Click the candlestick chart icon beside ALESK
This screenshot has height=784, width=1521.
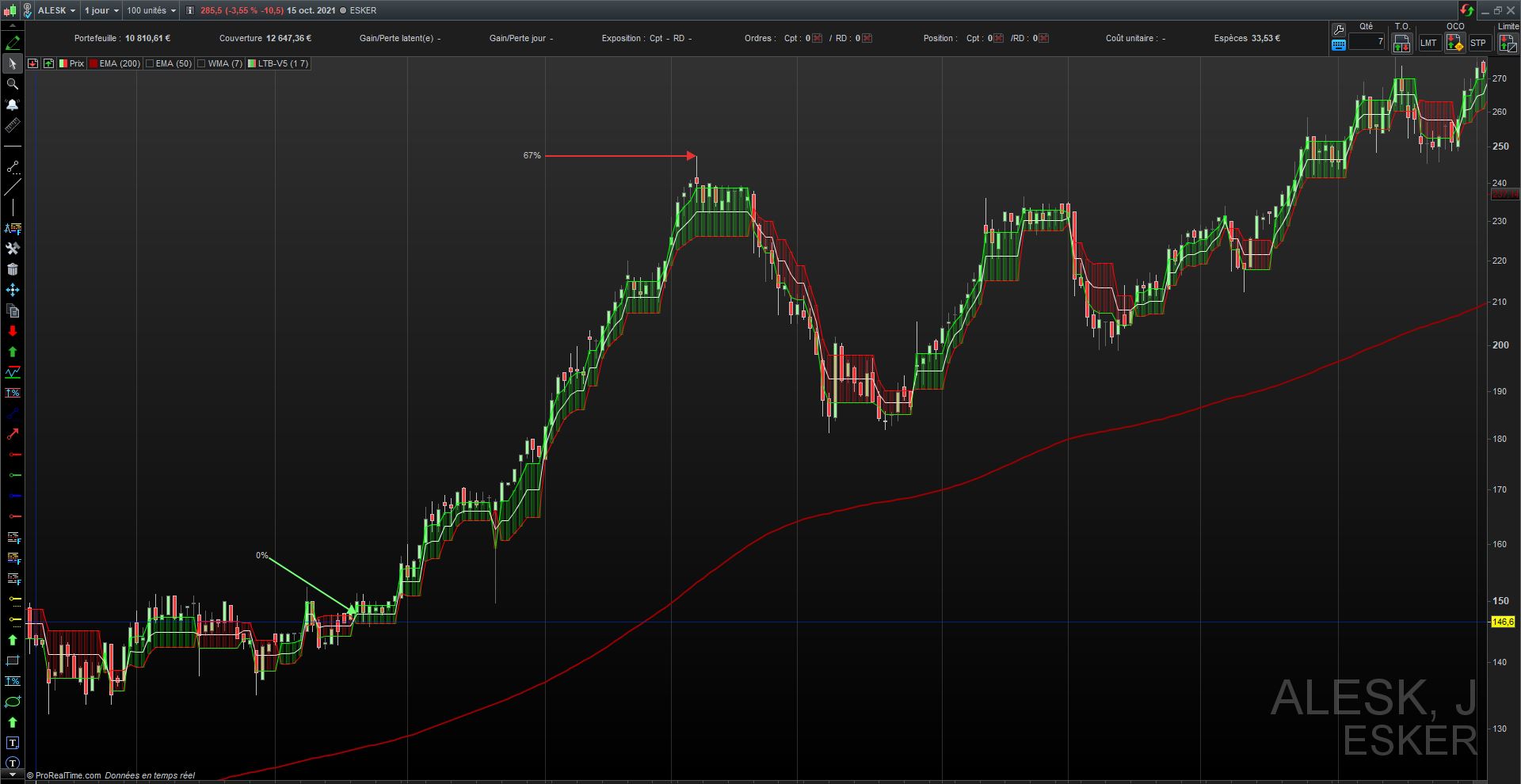coord(11,10)
